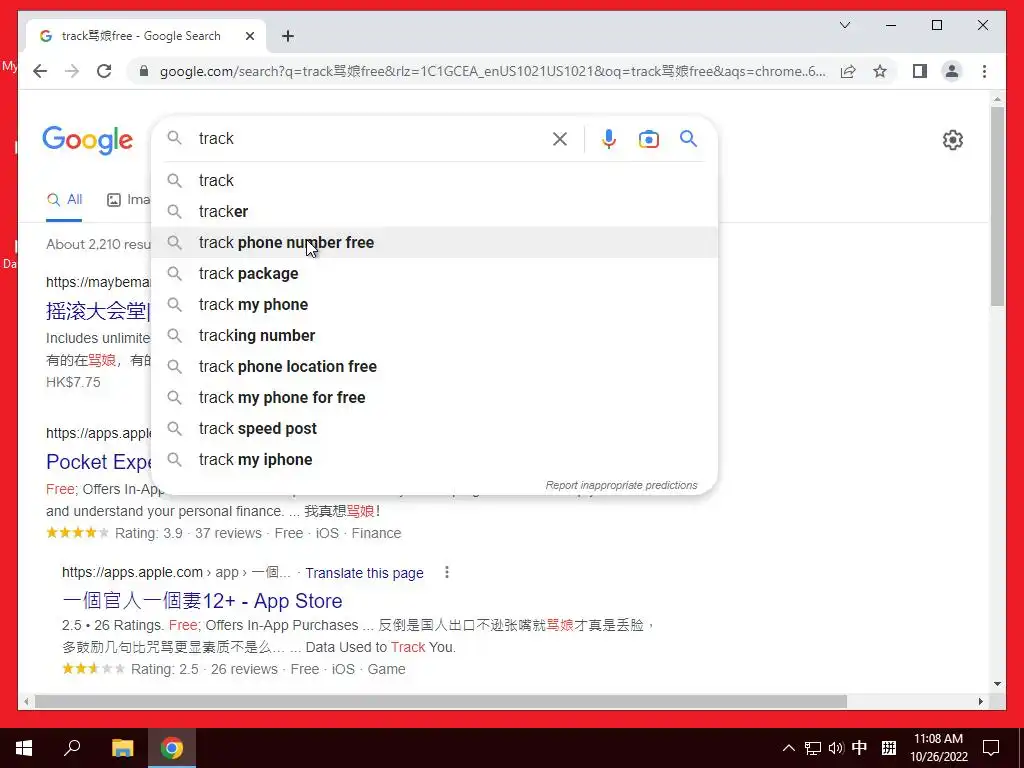Choose 'tracking number' suggestion
1024x768 pixels.
(434, 336)
